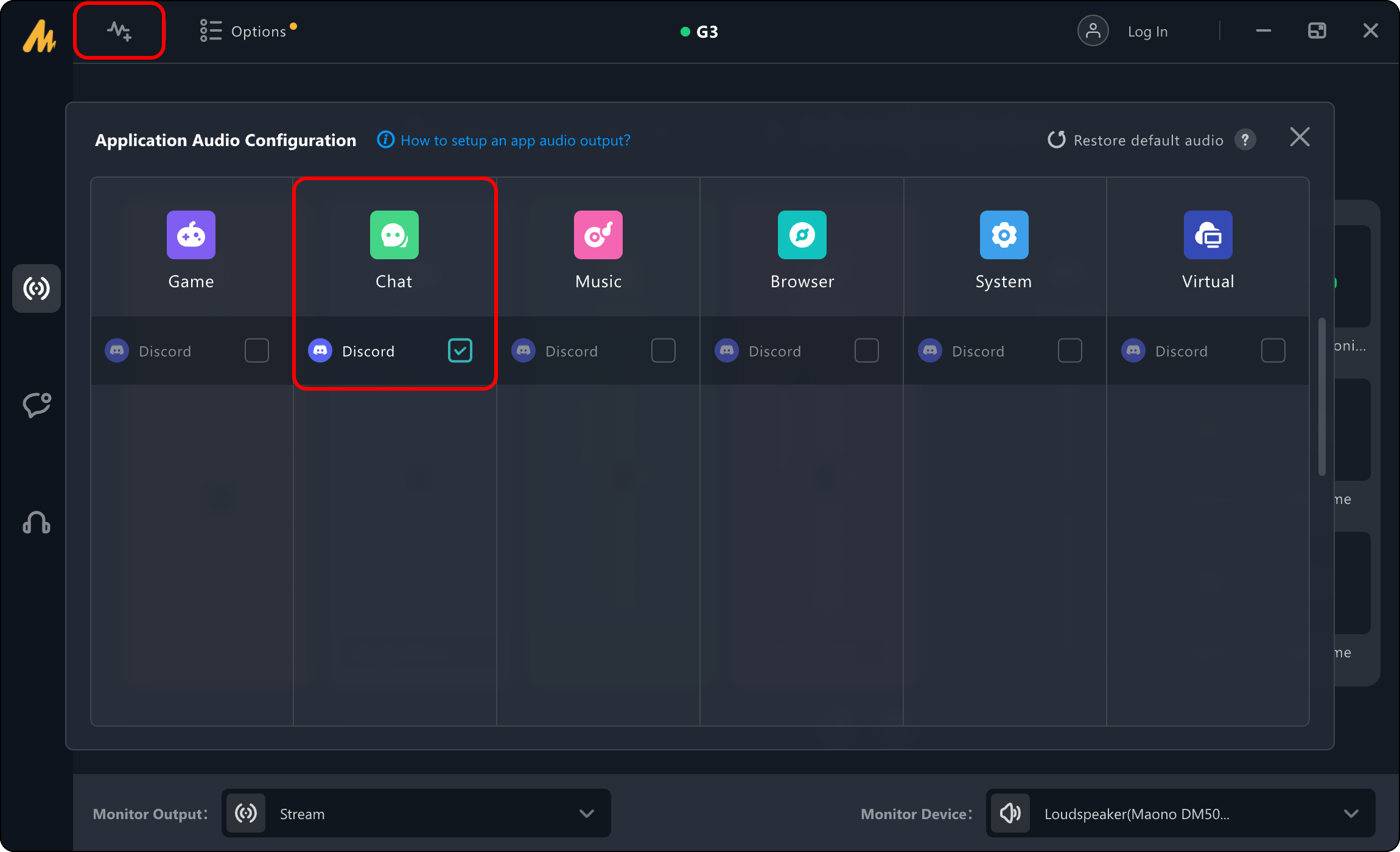Click the dialog's vertical scrollbar
The width and height of the screenshot is (1400, 852).
(x=1322, y=396)
